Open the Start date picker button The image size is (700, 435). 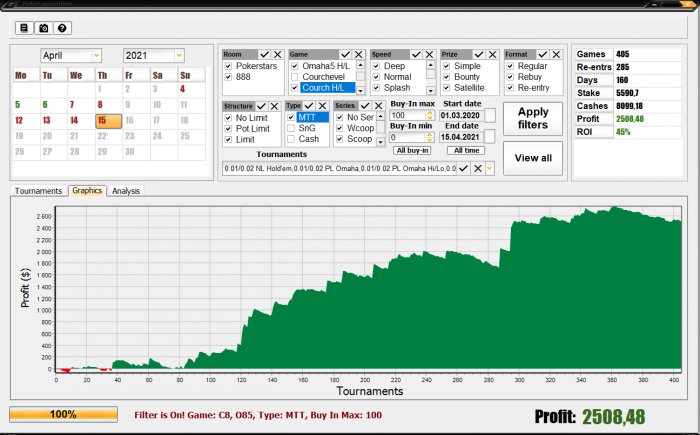tap(490, 115)
